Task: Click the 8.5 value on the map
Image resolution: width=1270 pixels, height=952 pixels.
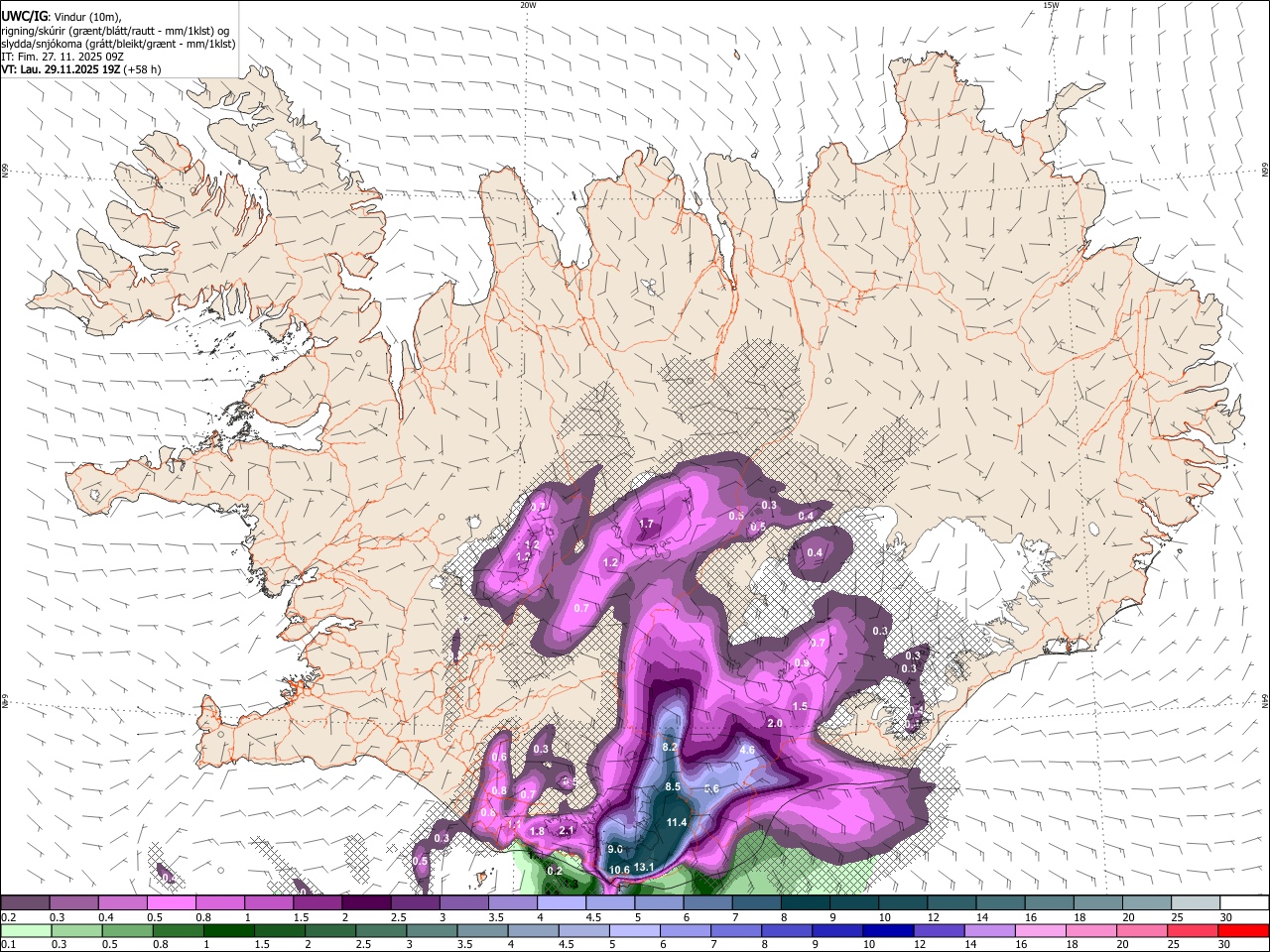Action: coord(672,786)
